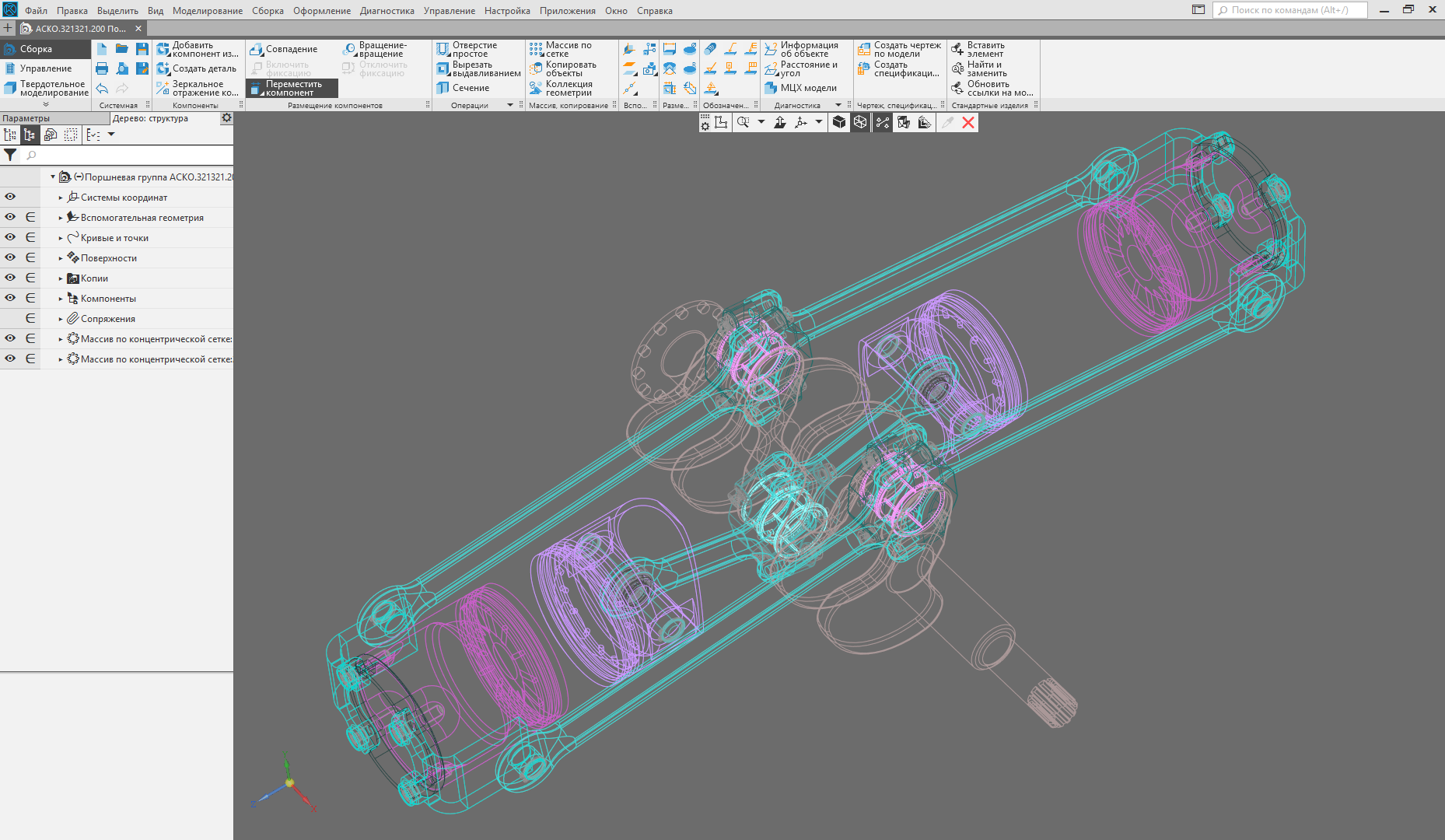Expand the Сопряжения tree node
Image resolution: width=1445 pixels, height=840 pixels.
61,319
